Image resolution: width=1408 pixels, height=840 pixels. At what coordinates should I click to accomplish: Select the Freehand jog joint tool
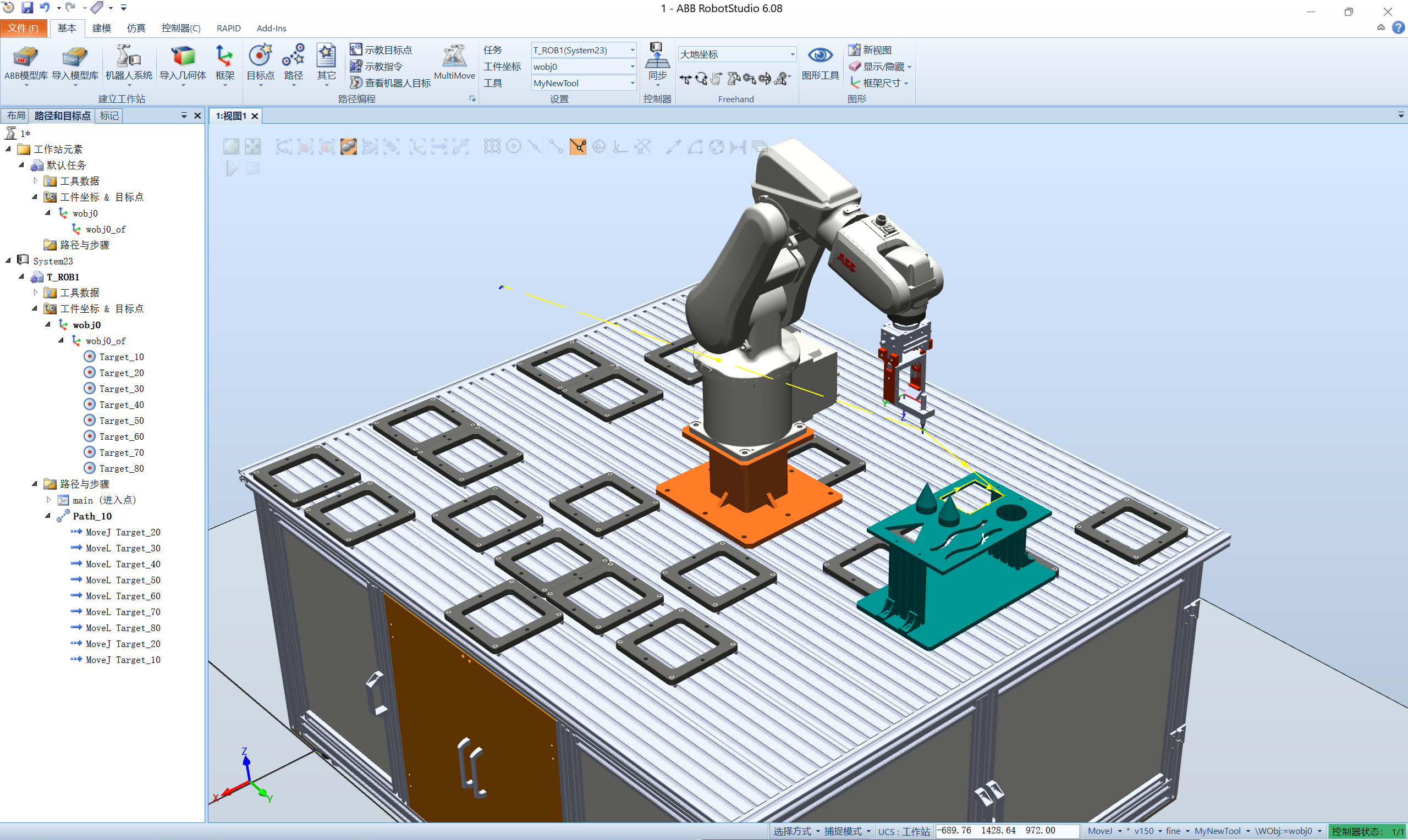coord(734,79)
